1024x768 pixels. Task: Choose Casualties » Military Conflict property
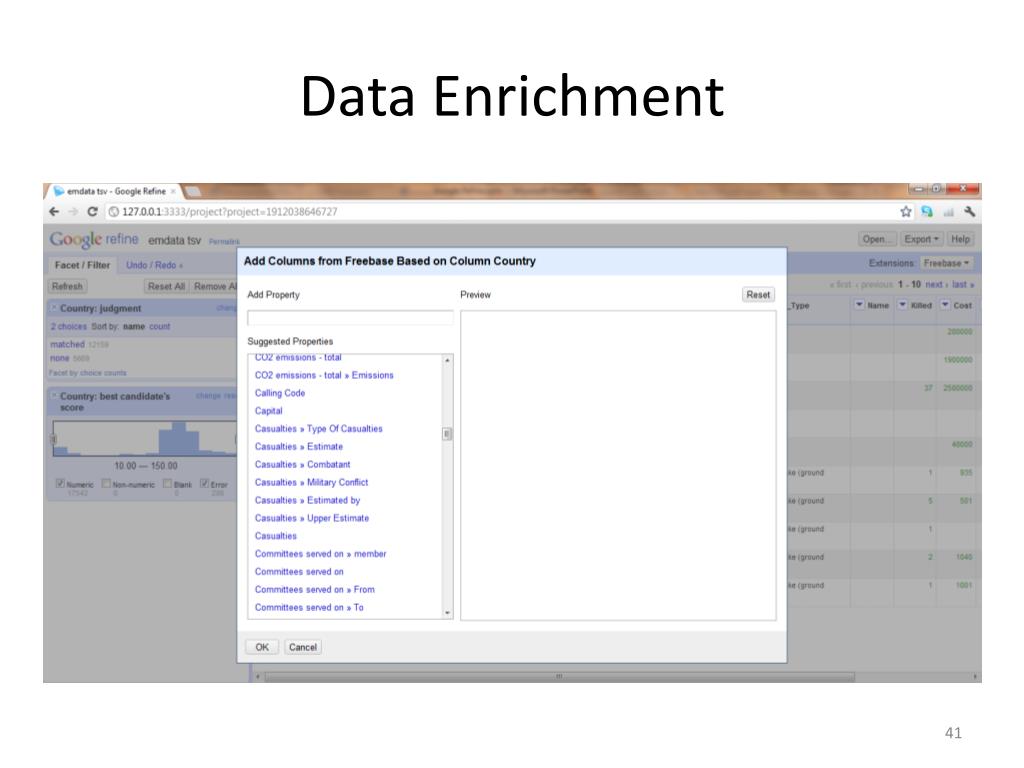pos(312,483)
